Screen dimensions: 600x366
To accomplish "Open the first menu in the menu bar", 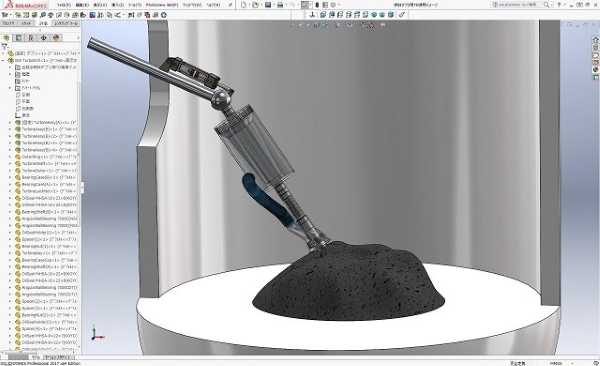I will click(x=64, y=5).
